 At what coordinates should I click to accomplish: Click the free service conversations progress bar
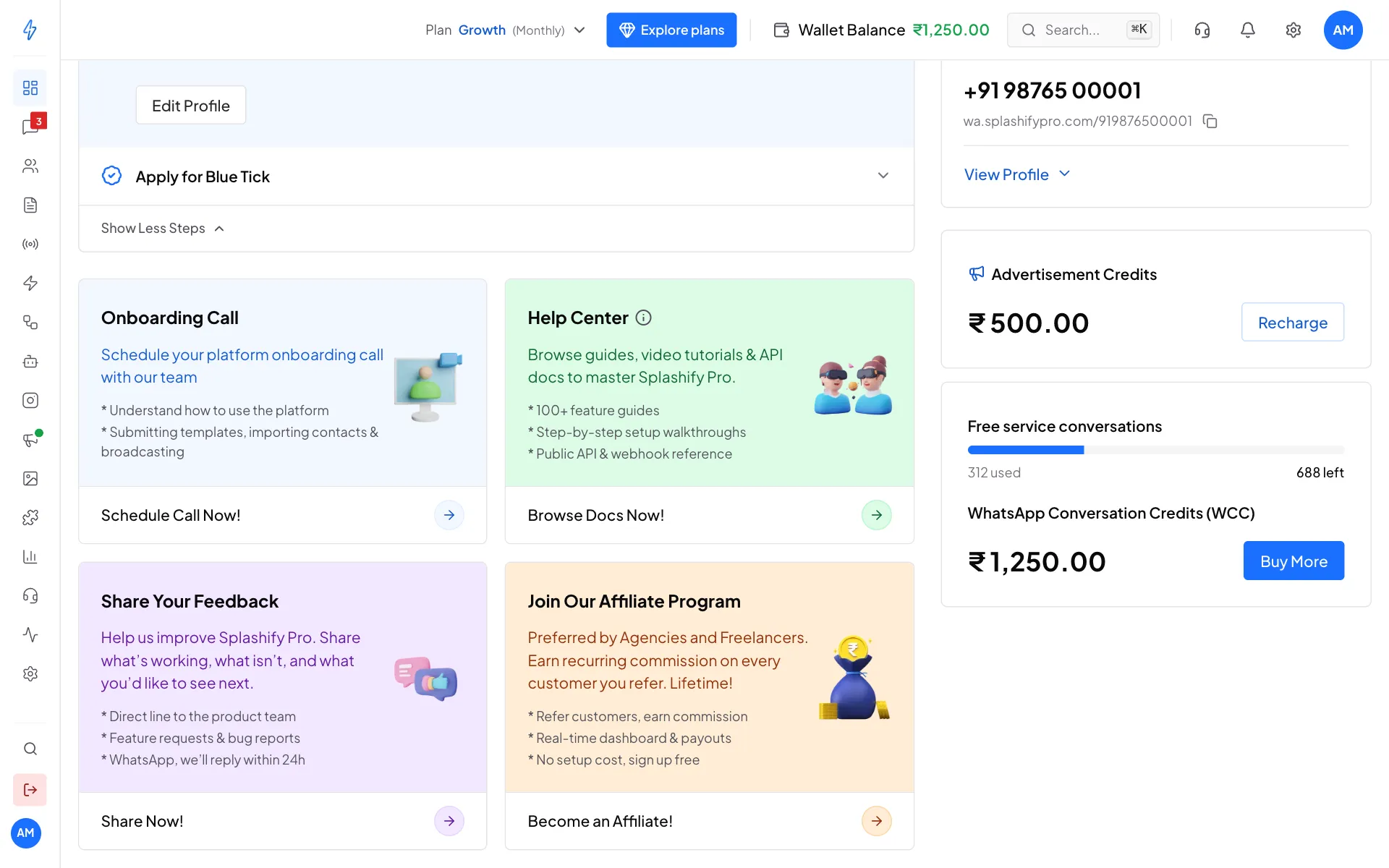[x=1155, y=450]
